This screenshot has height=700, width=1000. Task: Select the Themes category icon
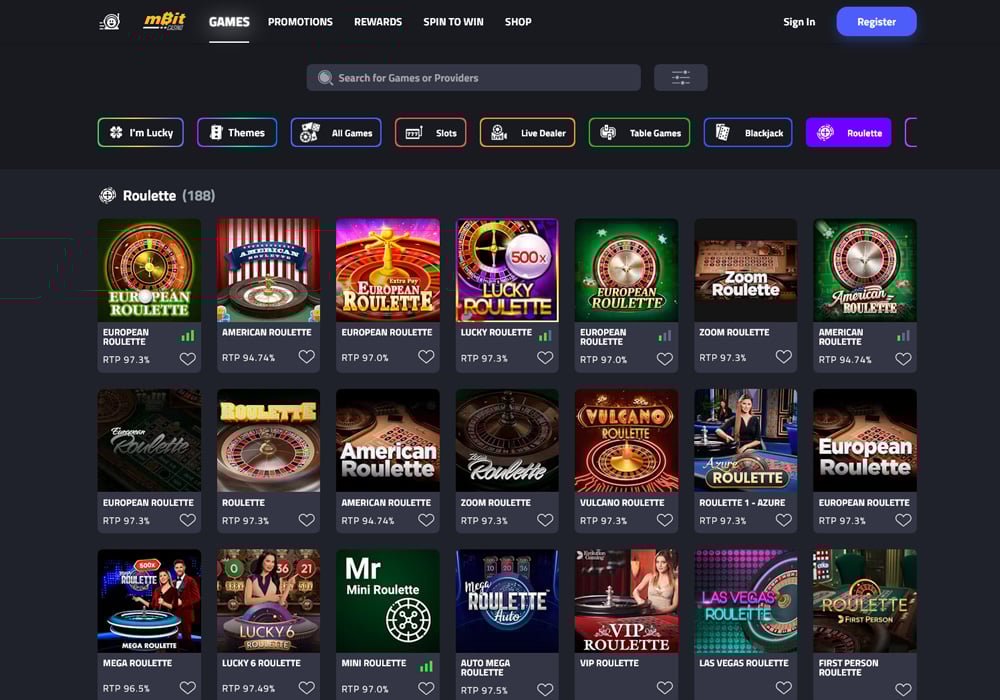[216, 132]
